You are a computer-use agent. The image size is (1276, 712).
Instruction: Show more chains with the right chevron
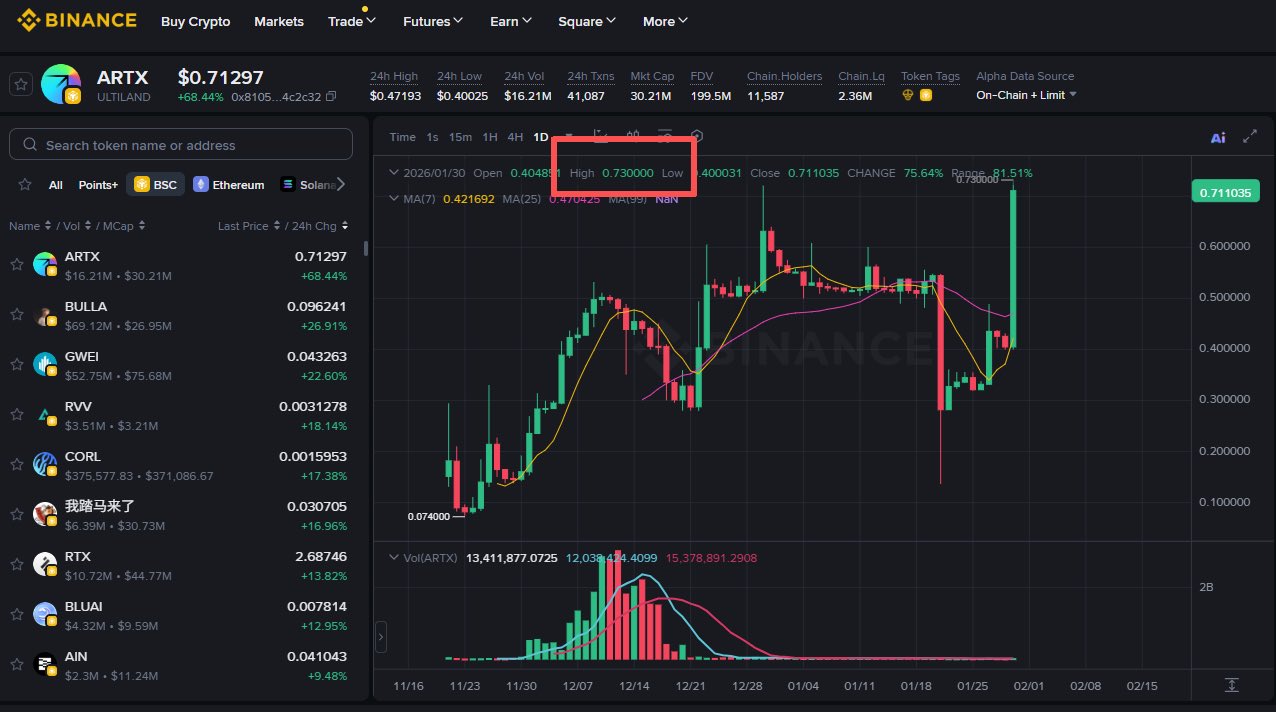click(340, 184)
